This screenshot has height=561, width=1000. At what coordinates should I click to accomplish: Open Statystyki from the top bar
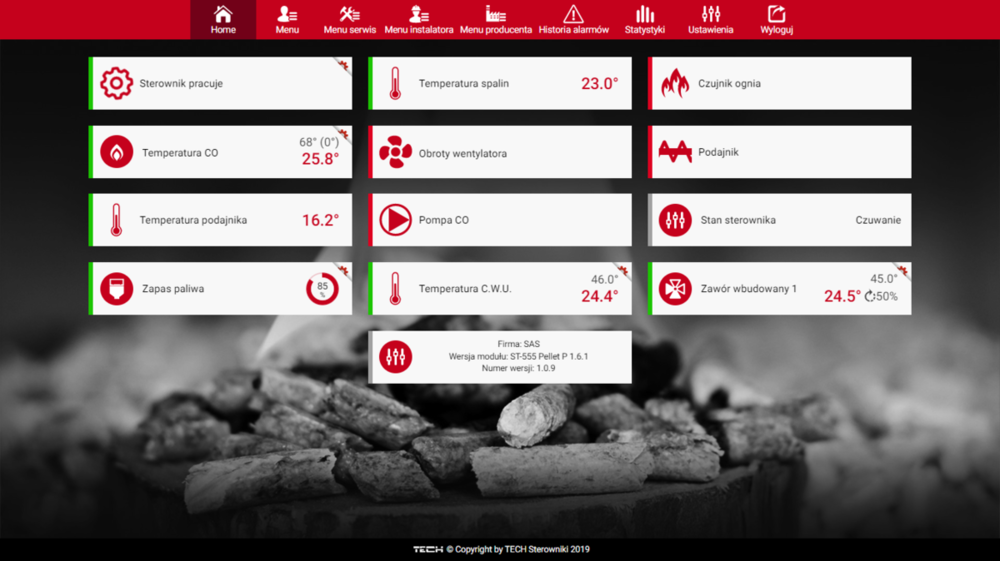pyautogui.click(x=644, y=19)
